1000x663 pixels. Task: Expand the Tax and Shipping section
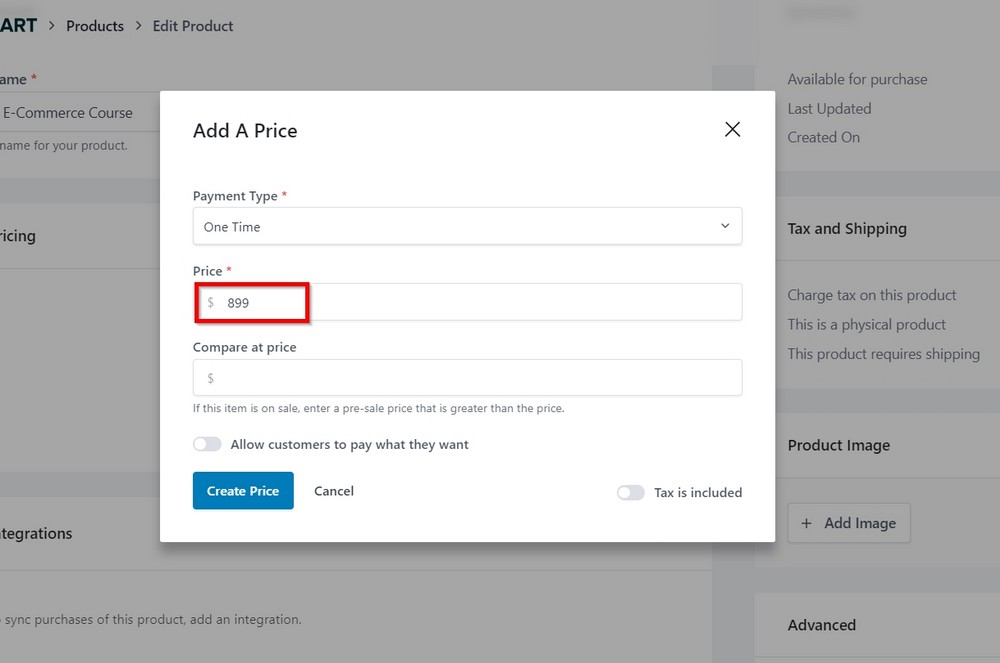click(847, 228)
